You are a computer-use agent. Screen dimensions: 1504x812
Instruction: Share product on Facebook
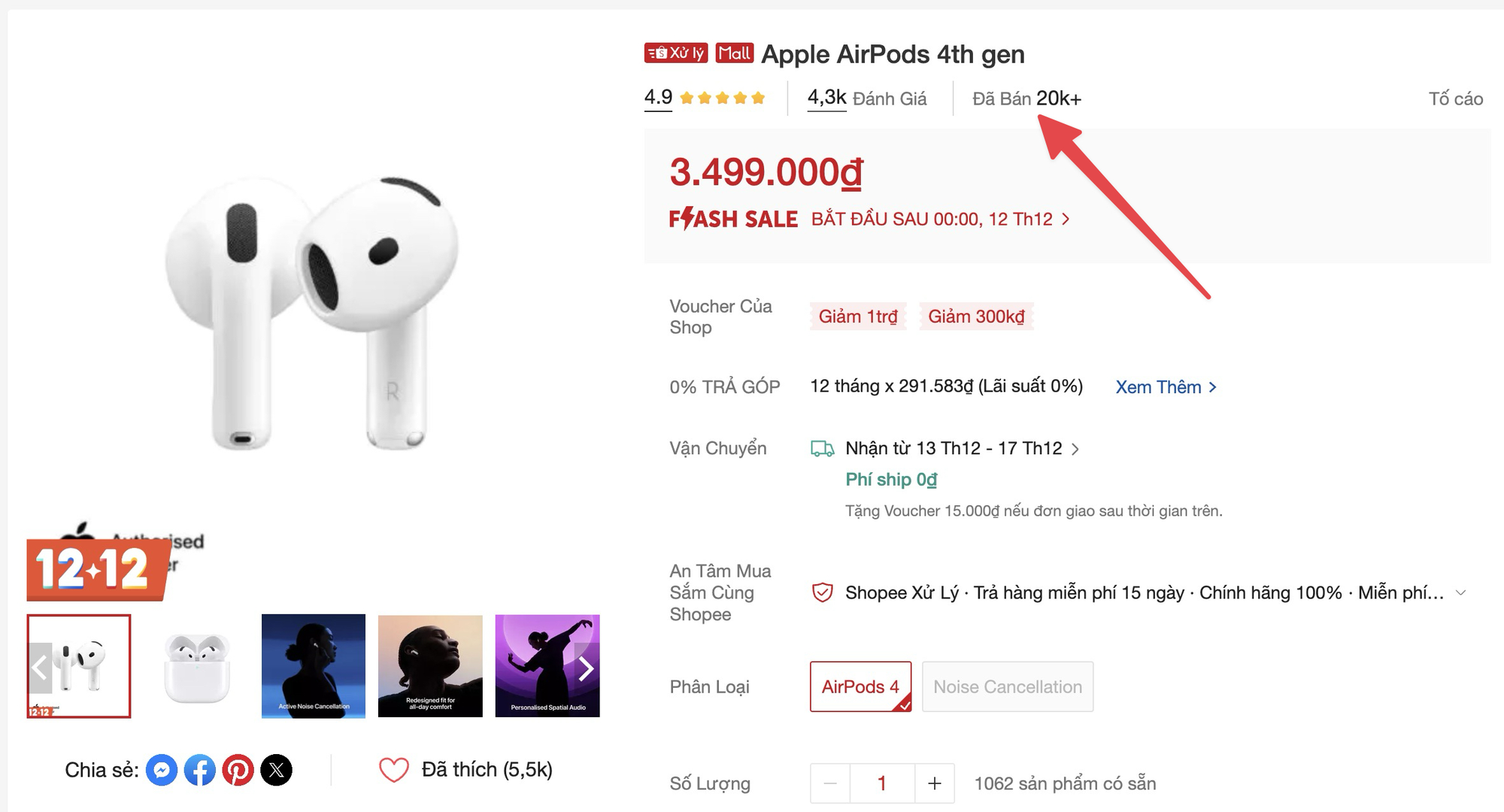pos(200,770)
